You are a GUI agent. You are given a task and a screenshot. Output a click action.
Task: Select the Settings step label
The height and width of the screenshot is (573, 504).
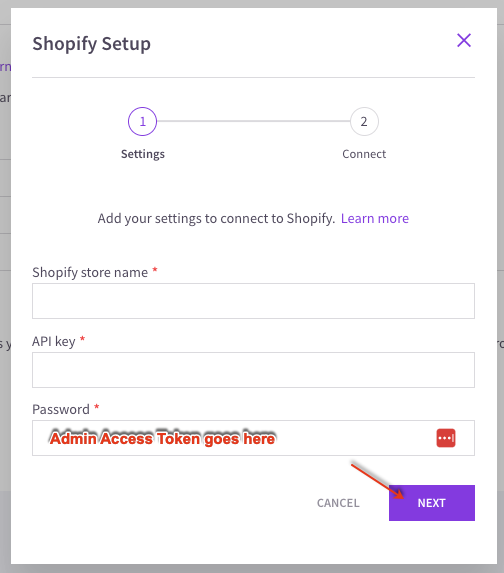pyautogui.click(x=143, y=154)
